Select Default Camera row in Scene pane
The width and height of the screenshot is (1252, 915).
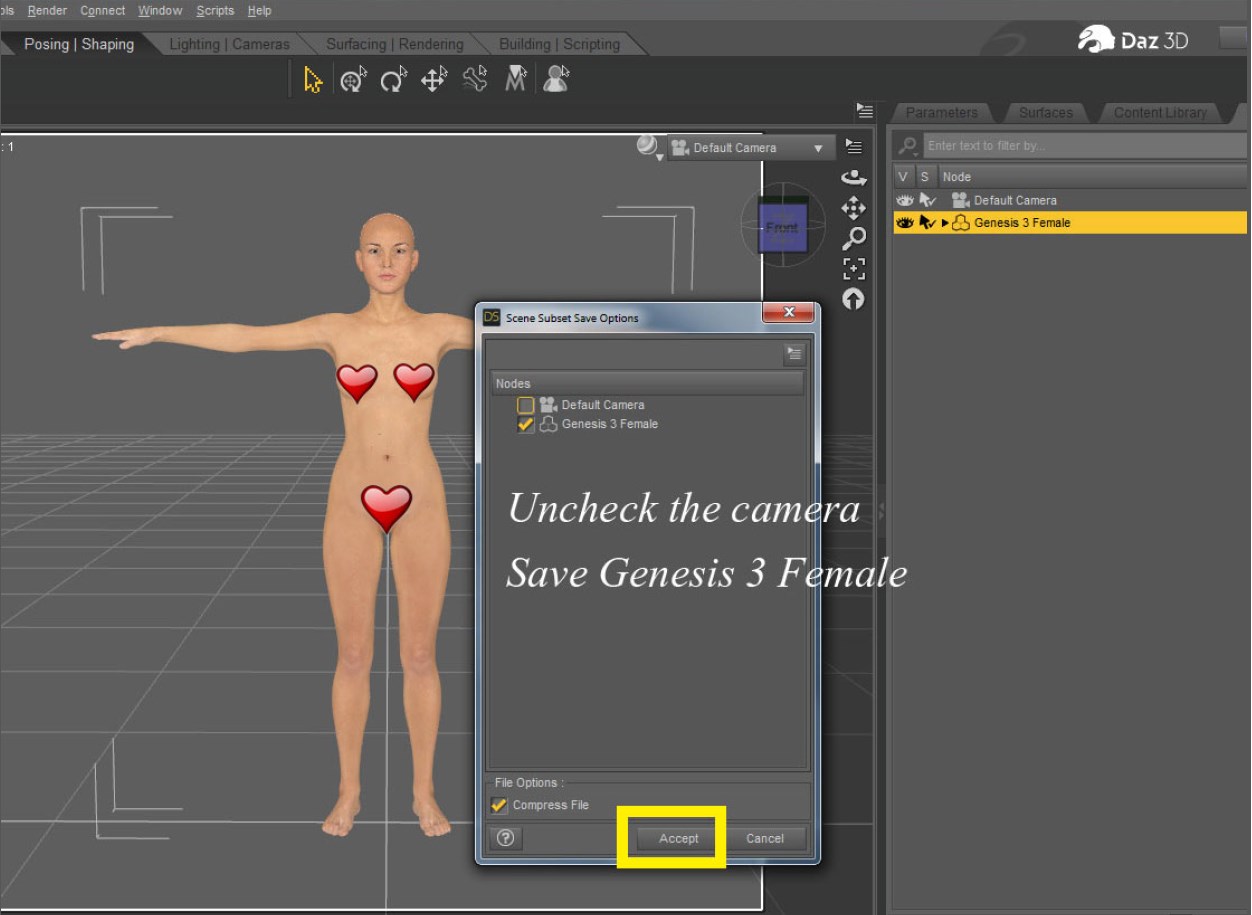(x=1070, y=200)
